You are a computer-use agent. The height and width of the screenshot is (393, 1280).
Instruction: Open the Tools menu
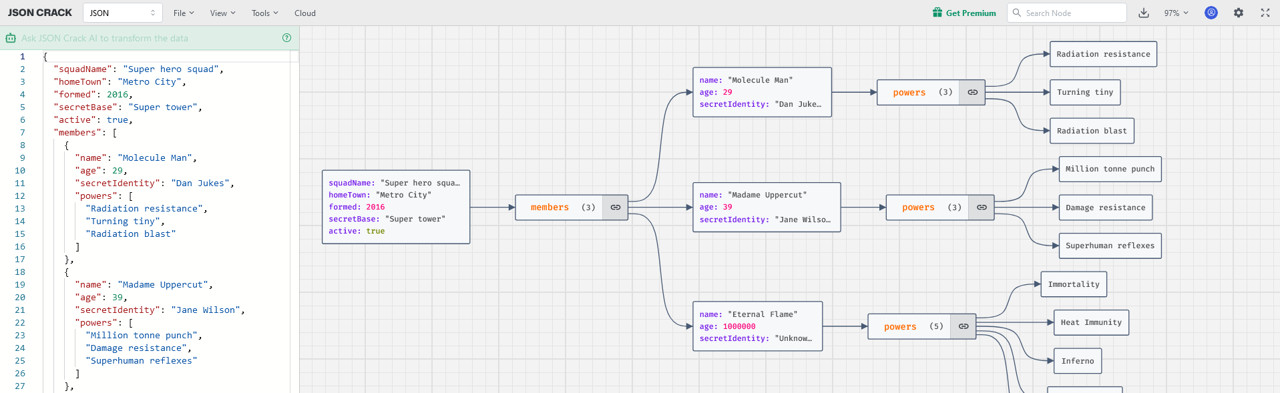coord(265,13)
